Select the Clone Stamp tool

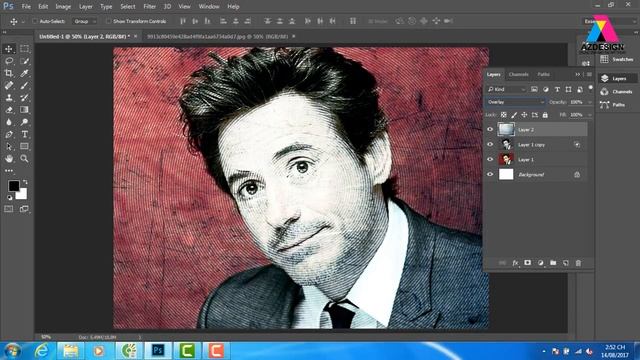(x=9, y=98)
